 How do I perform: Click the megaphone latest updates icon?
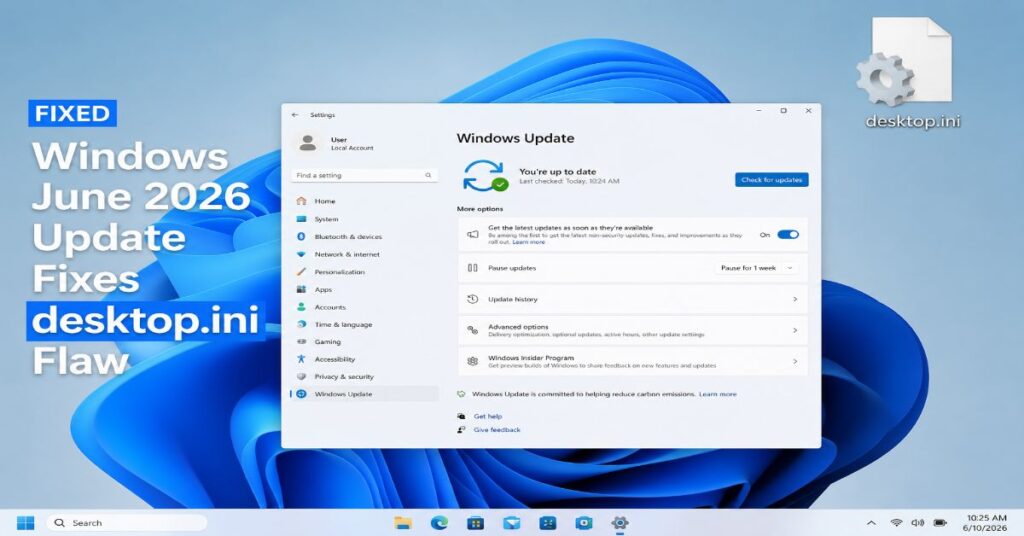(472, 234)
